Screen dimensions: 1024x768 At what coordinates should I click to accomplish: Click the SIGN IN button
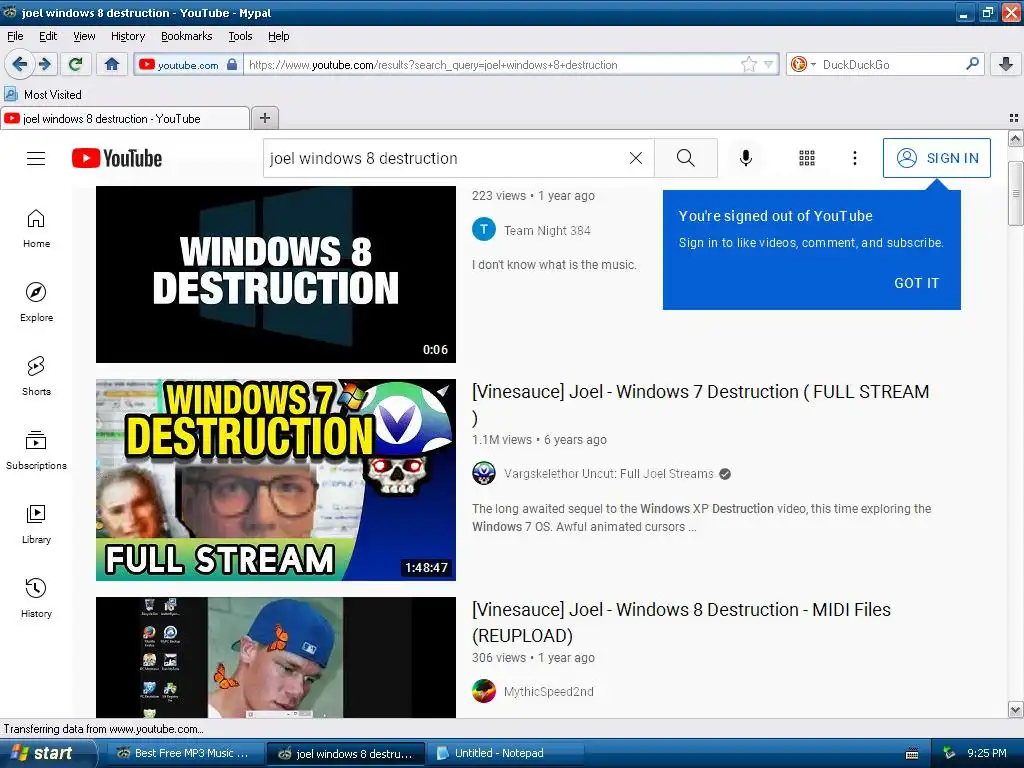pos(936,158)
